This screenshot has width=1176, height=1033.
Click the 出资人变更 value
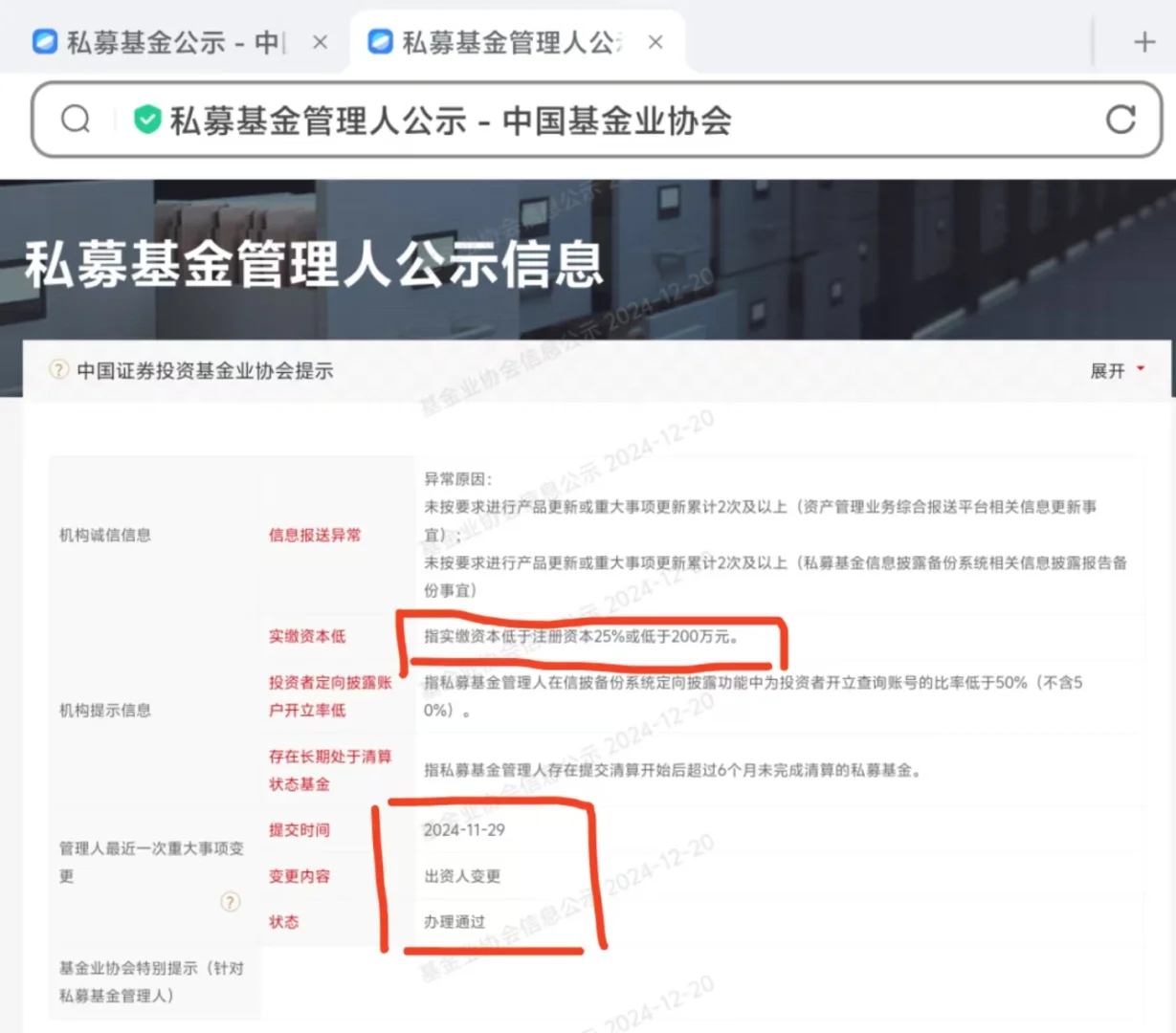pos(462,876)
